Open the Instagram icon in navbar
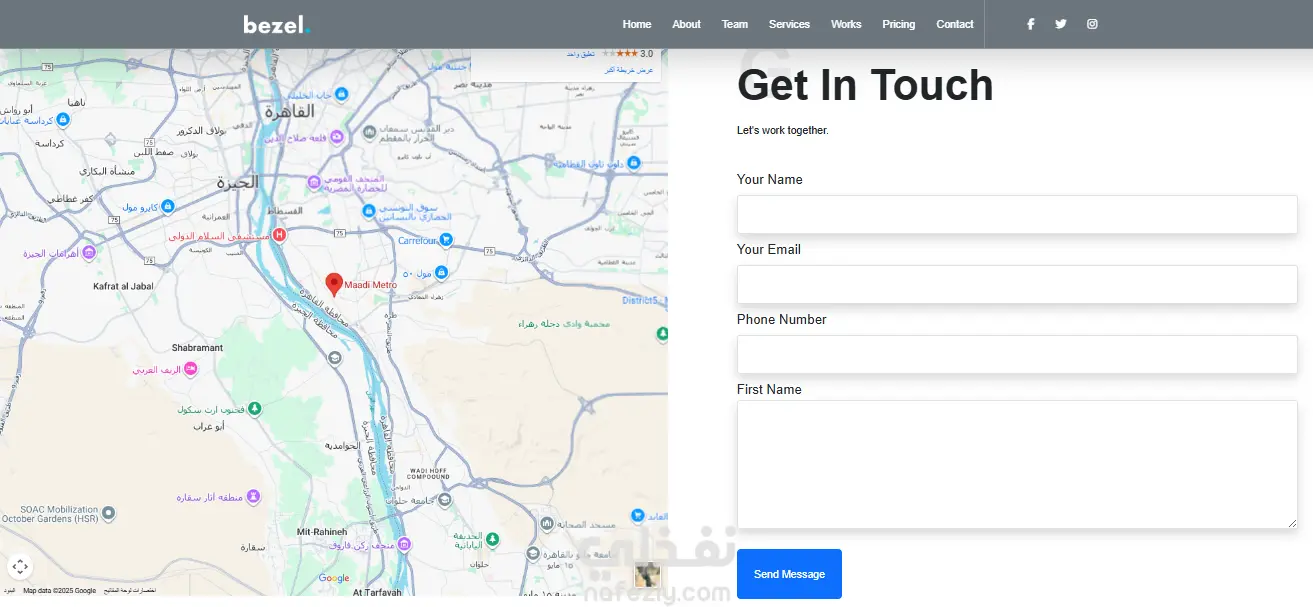 1092,24
